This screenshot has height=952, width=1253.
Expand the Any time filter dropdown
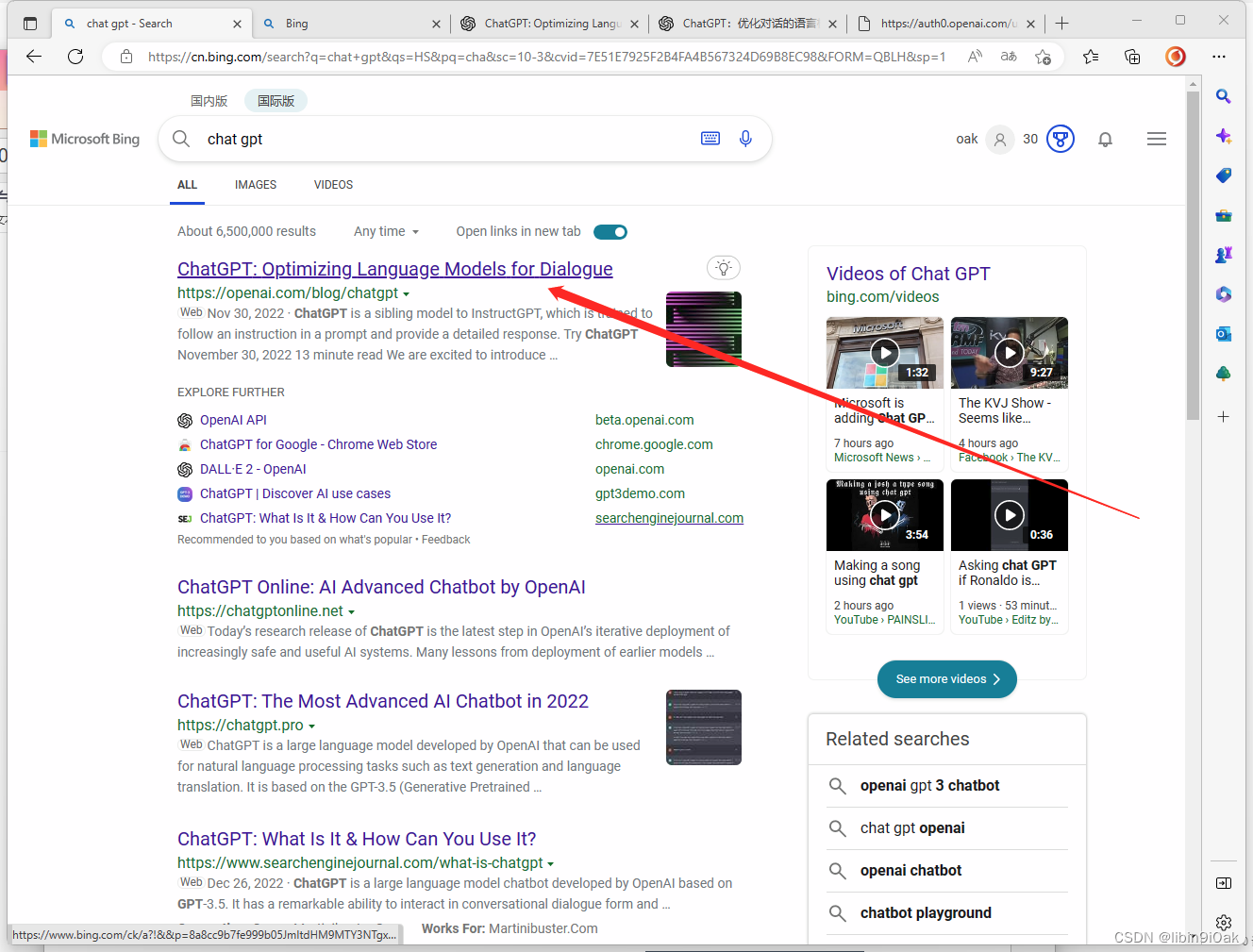[x=386, y=231]
